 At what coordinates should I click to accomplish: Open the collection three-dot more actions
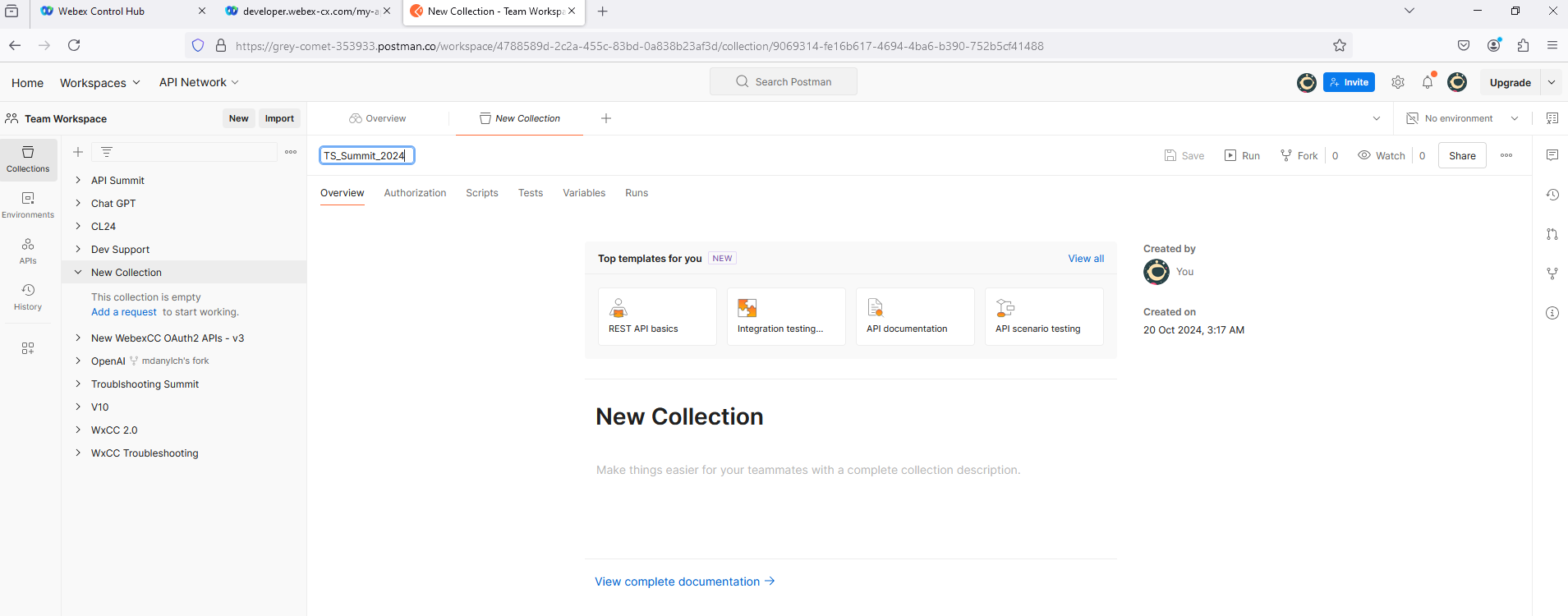coord(1506,155)
